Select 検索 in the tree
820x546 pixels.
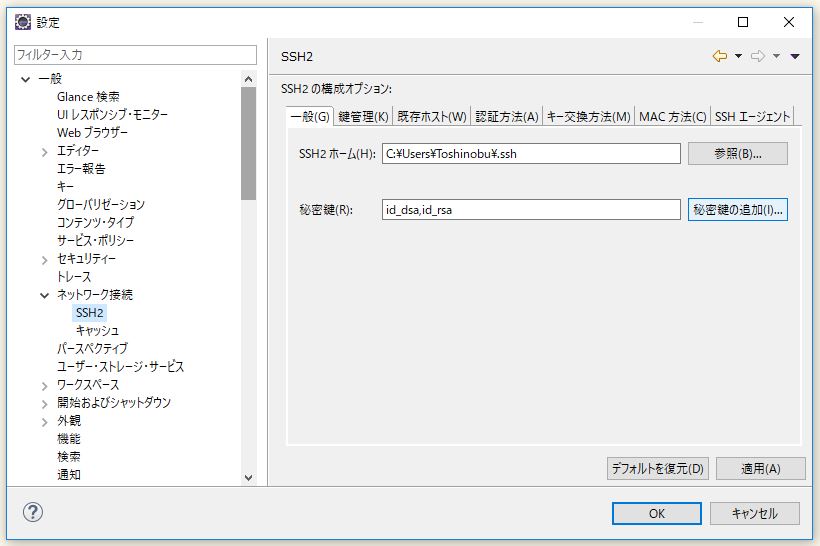tap(69, 457)
